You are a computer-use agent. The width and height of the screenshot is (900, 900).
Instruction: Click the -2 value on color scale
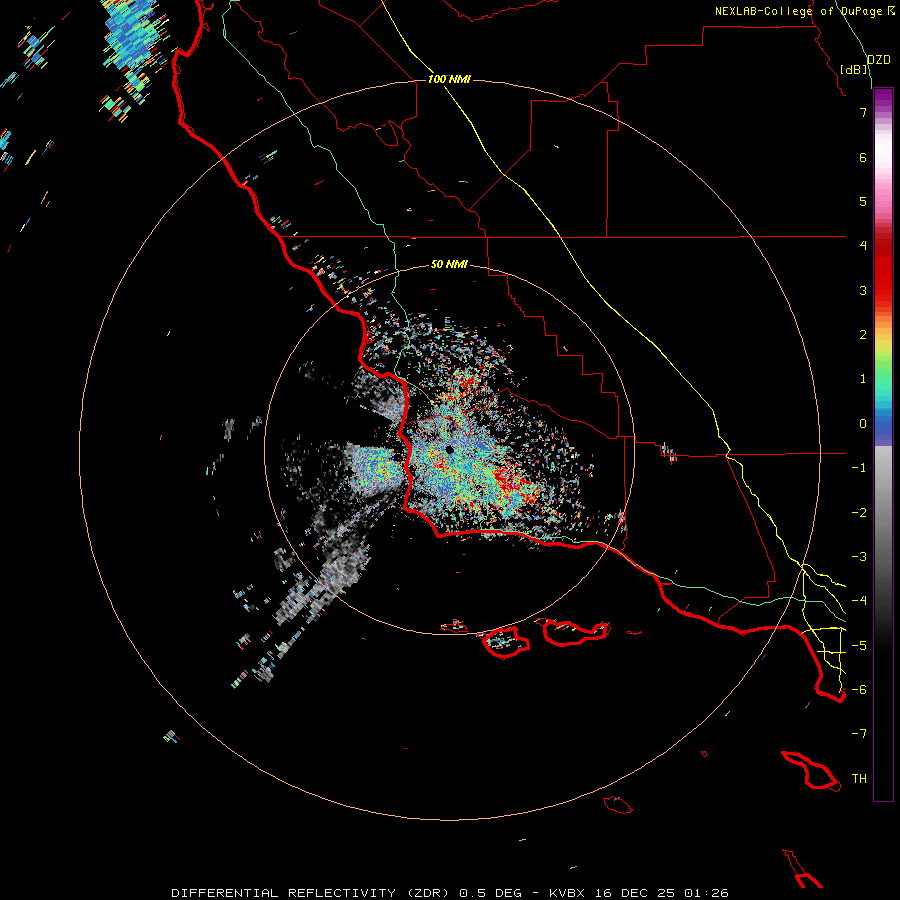point(859,513)
